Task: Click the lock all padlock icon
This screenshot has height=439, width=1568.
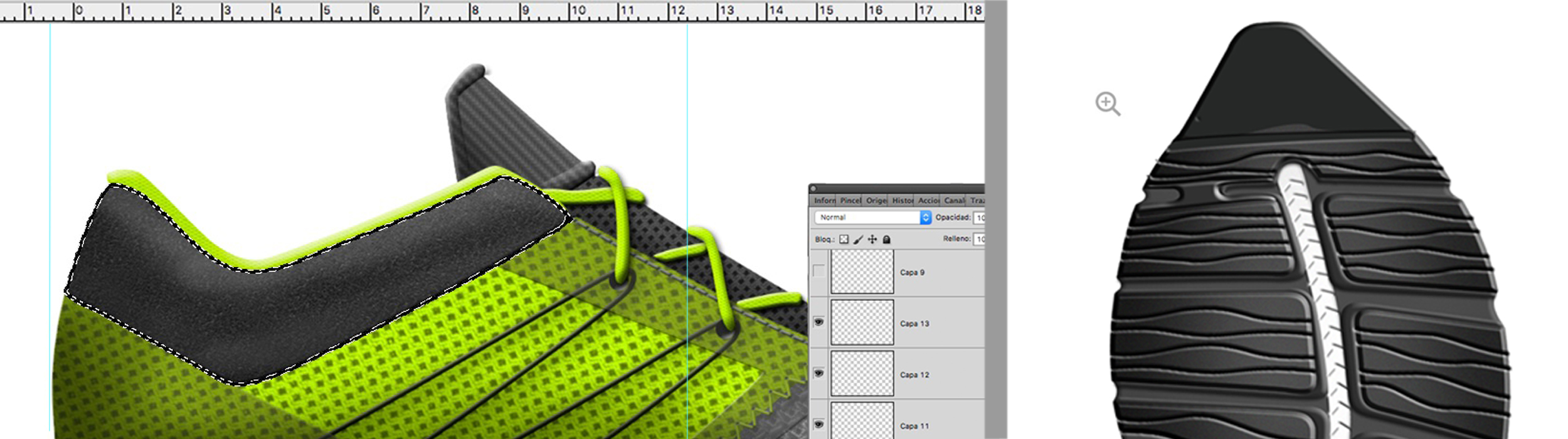Action: (x=886, y=240)
